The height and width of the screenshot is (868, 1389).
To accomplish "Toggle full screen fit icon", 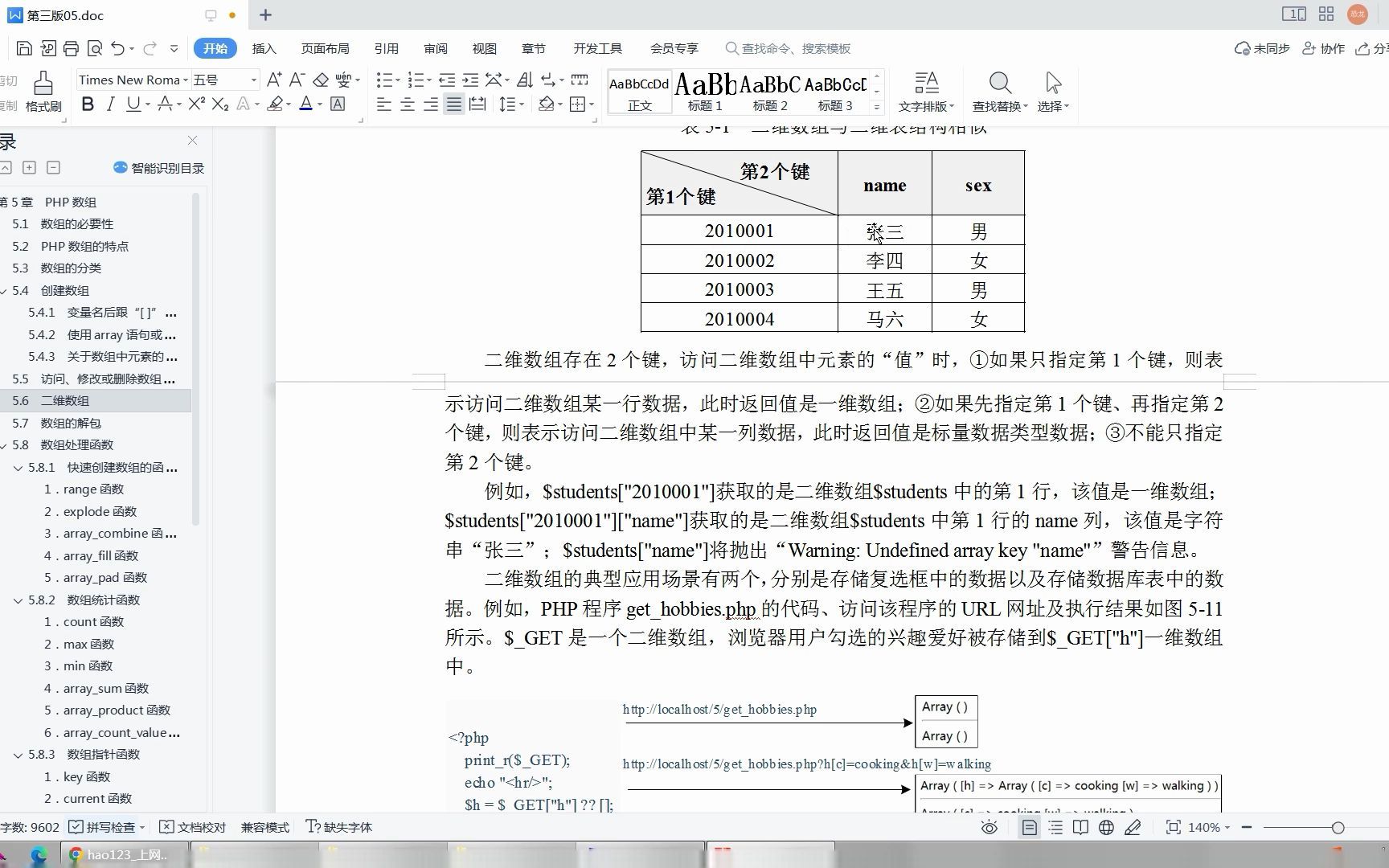I will [x=1173, y=827].
